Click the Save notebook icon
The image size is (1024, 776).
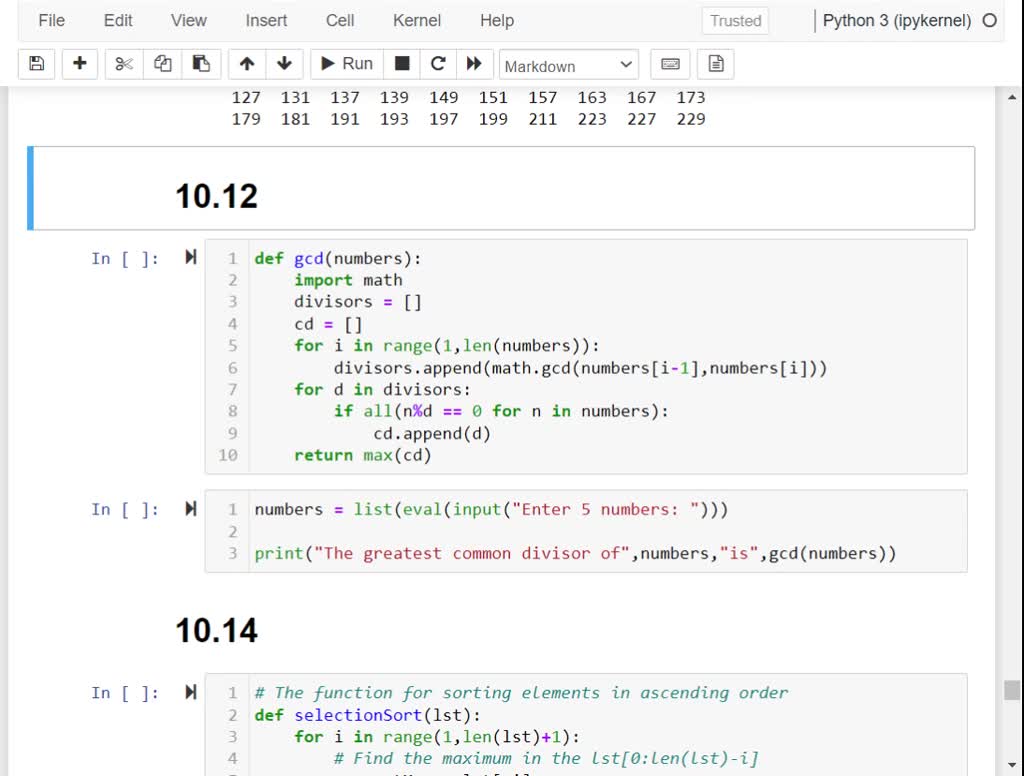tap(36, 63)
